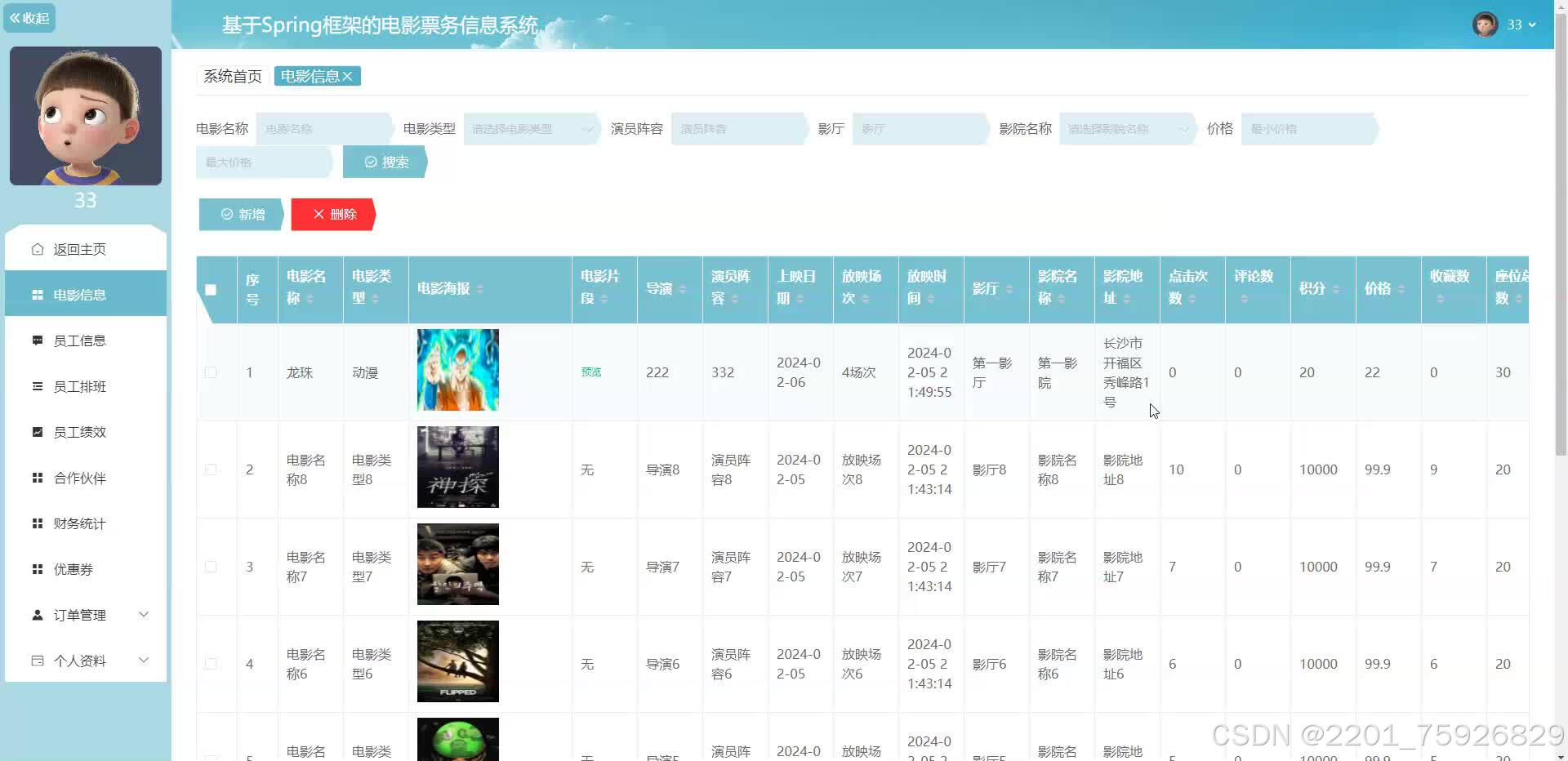Sort by 电影名称 column arrows

[310, 299]
